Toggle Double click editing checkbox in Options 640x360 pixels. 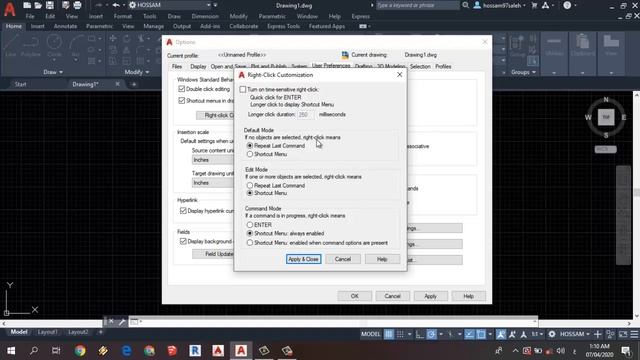coord(182,89)
